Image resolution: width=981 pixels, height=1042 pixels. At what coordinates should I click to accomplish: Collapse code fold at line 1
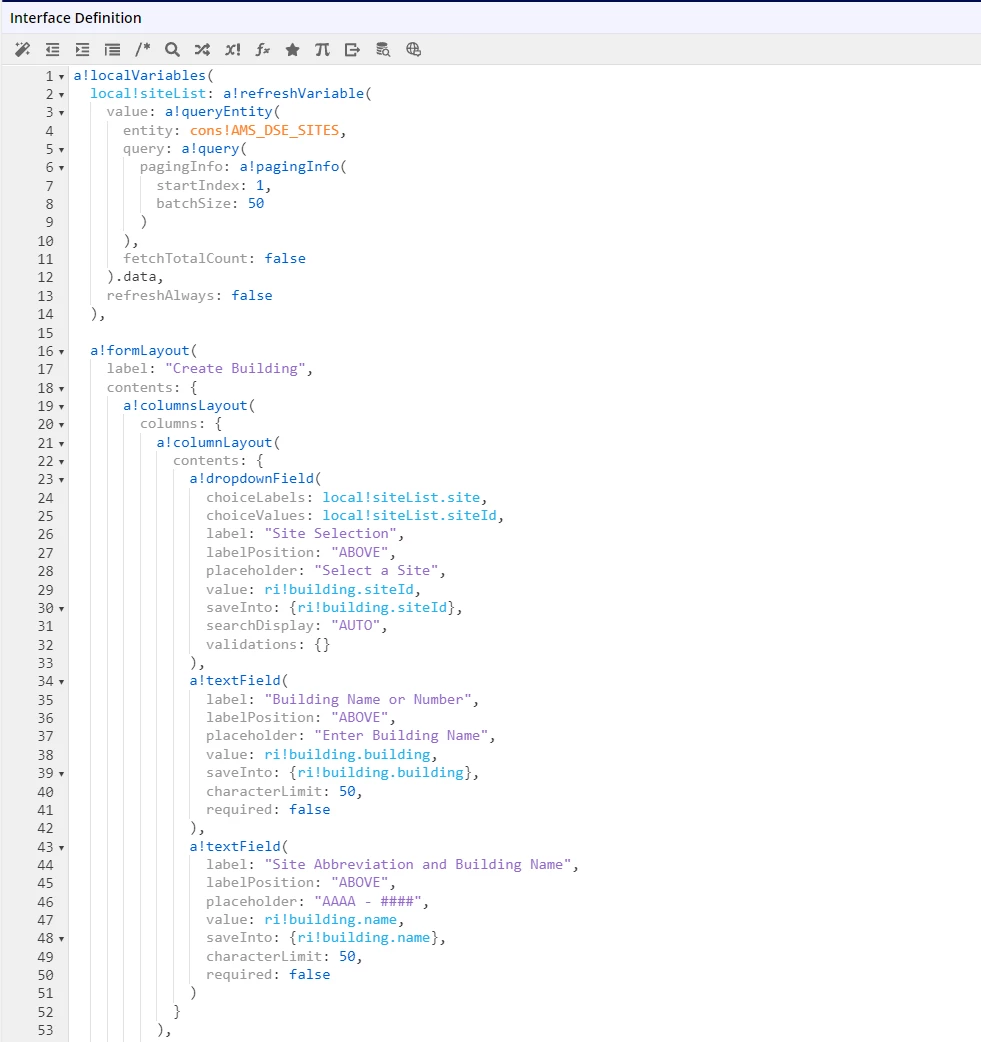[x=61, y=77]
